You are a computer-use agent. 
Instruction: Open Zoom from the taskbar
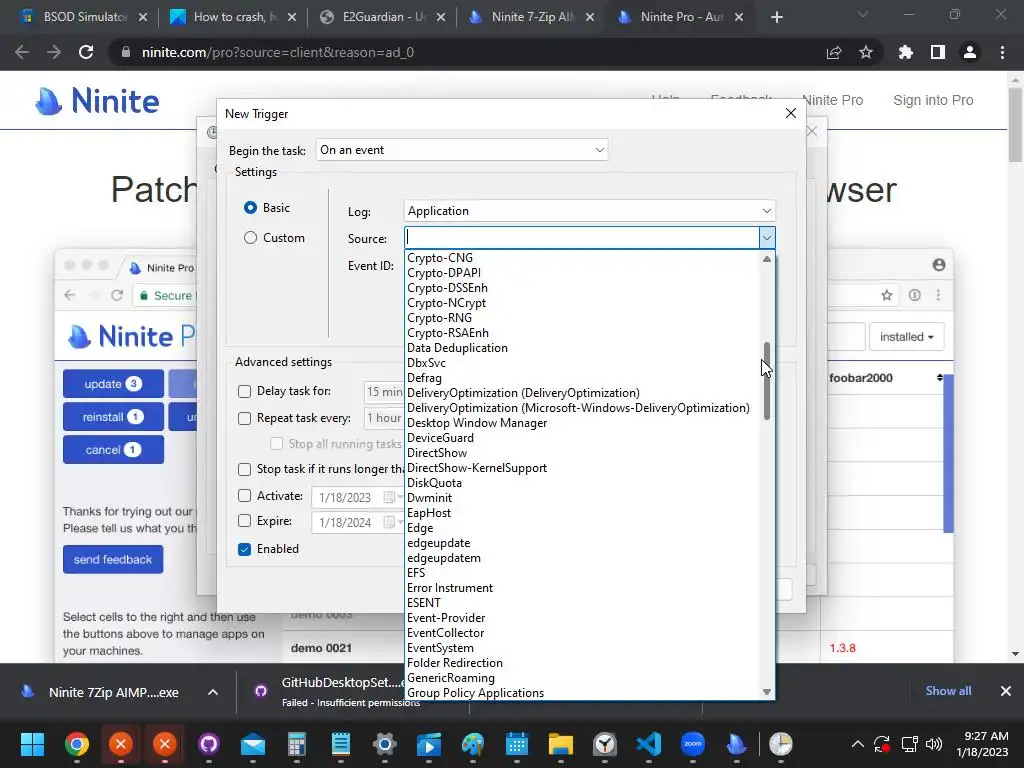pyautogui.click(x=692, y=744)
